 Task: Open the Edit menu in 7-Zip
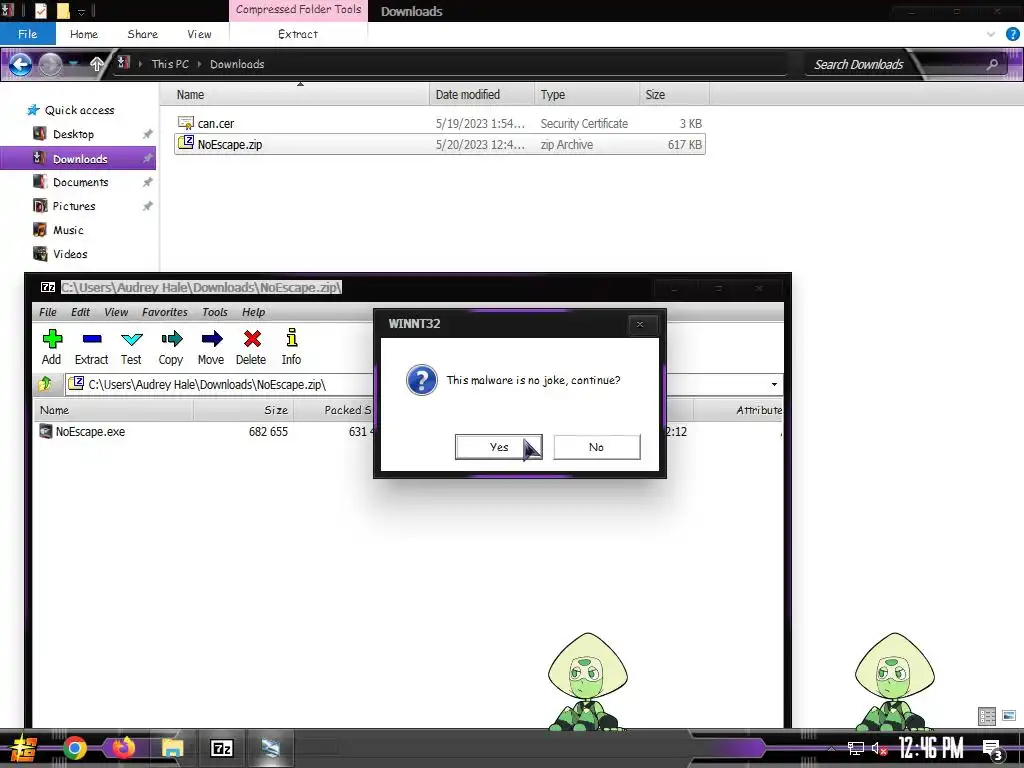click(x=80, y=312)
